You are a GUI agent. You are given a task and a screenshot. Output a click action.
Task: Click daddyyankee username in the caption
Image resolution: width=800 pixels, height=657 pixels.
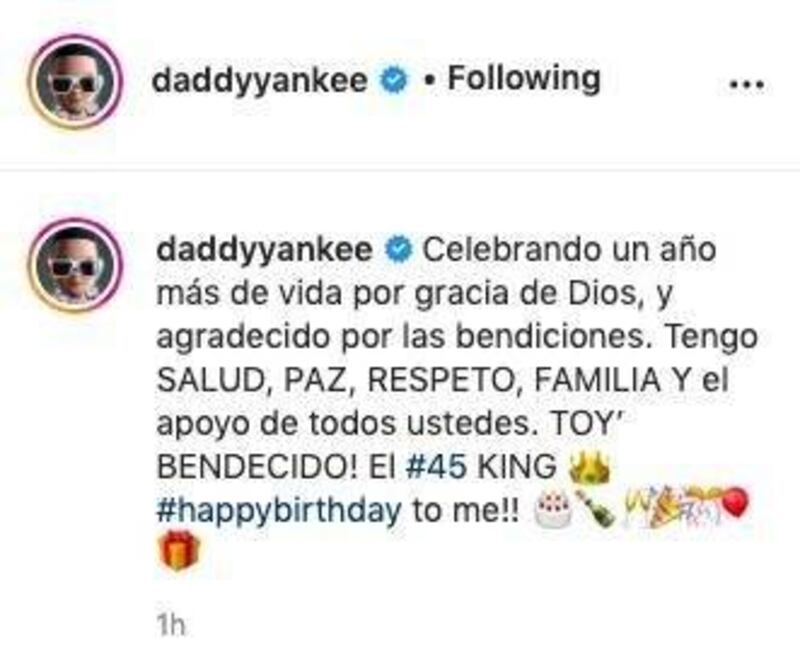pos(265,250)
